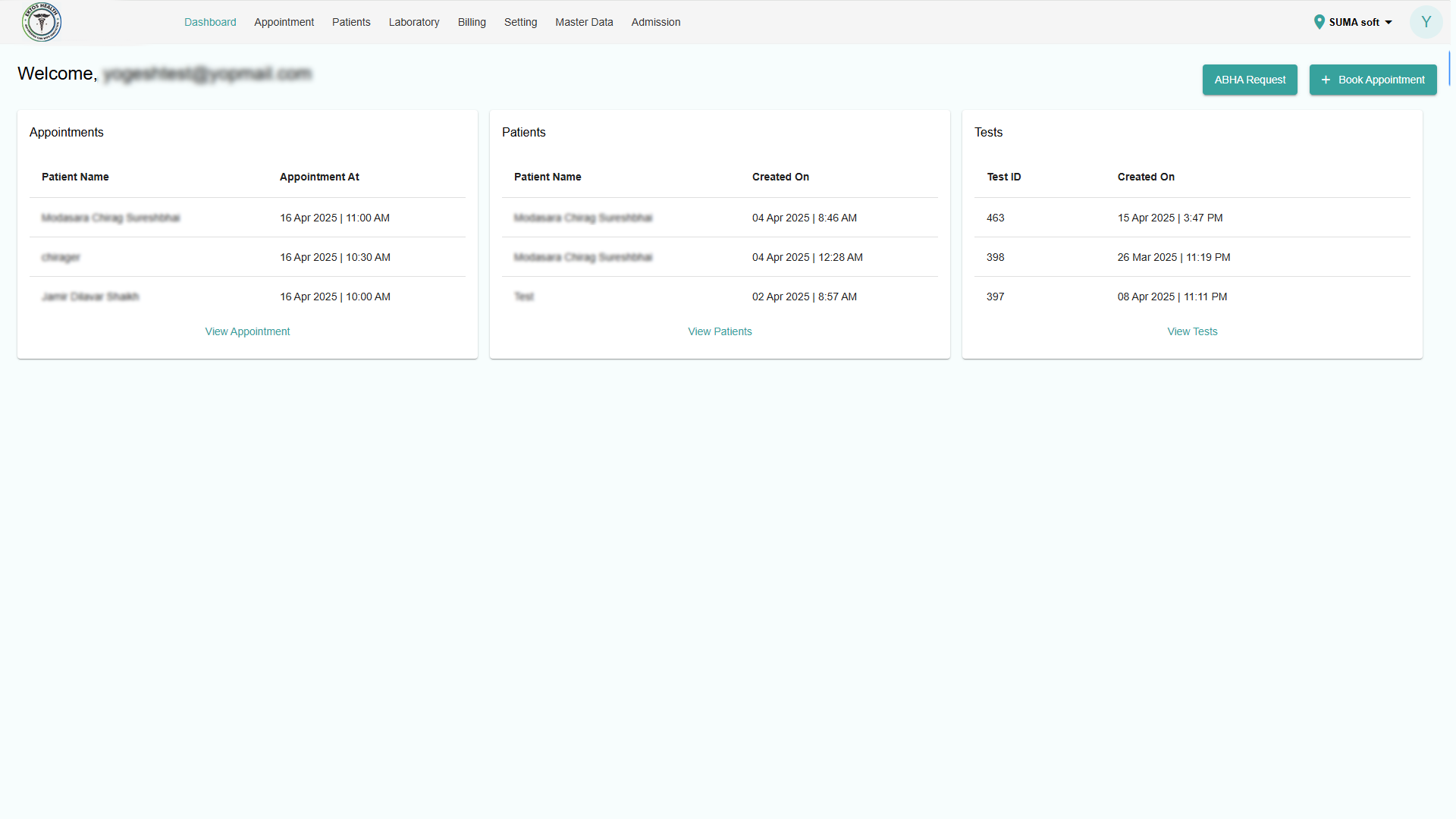
Task: Click the location pin icon
Action: point(1319,22)
